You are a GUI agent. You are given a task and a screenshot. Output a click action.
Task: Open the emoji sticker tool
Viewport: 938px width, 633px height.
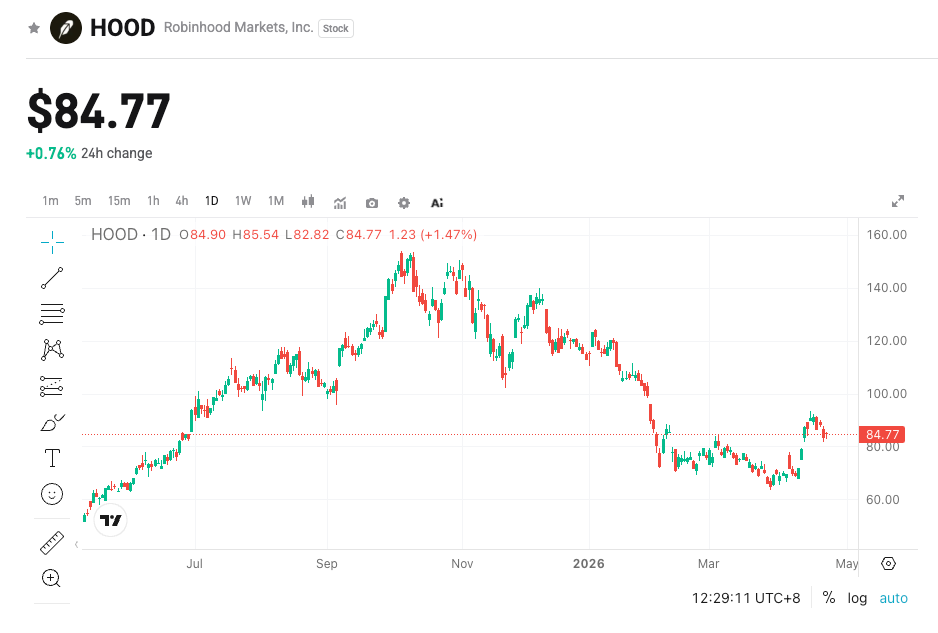click(x=50, y=493)
